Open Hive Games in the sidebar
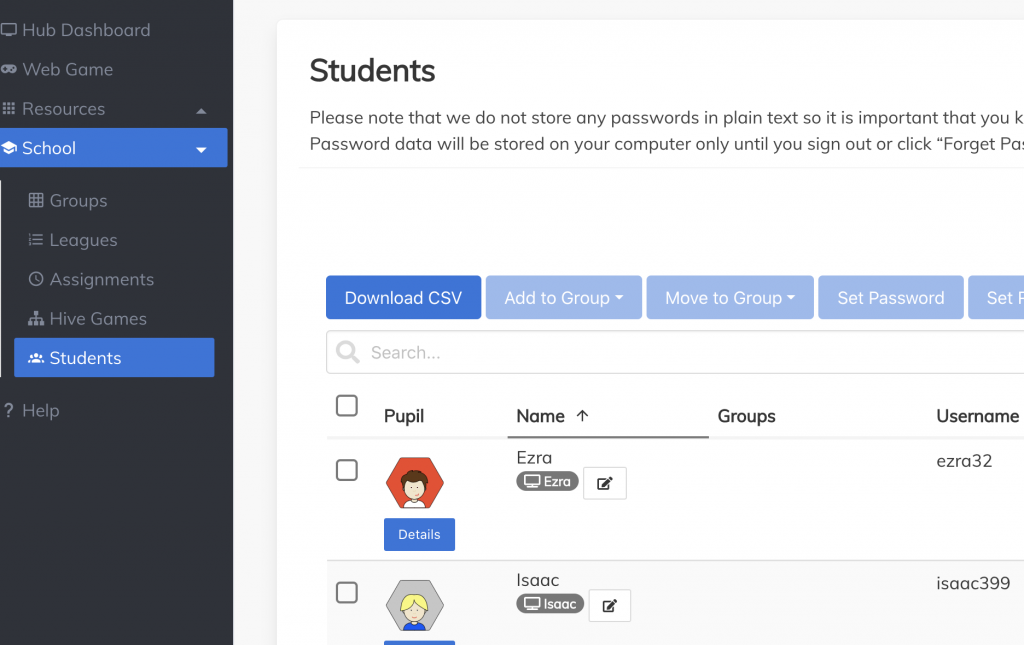The image size is (1024, 645). click(x=98, y=319)
